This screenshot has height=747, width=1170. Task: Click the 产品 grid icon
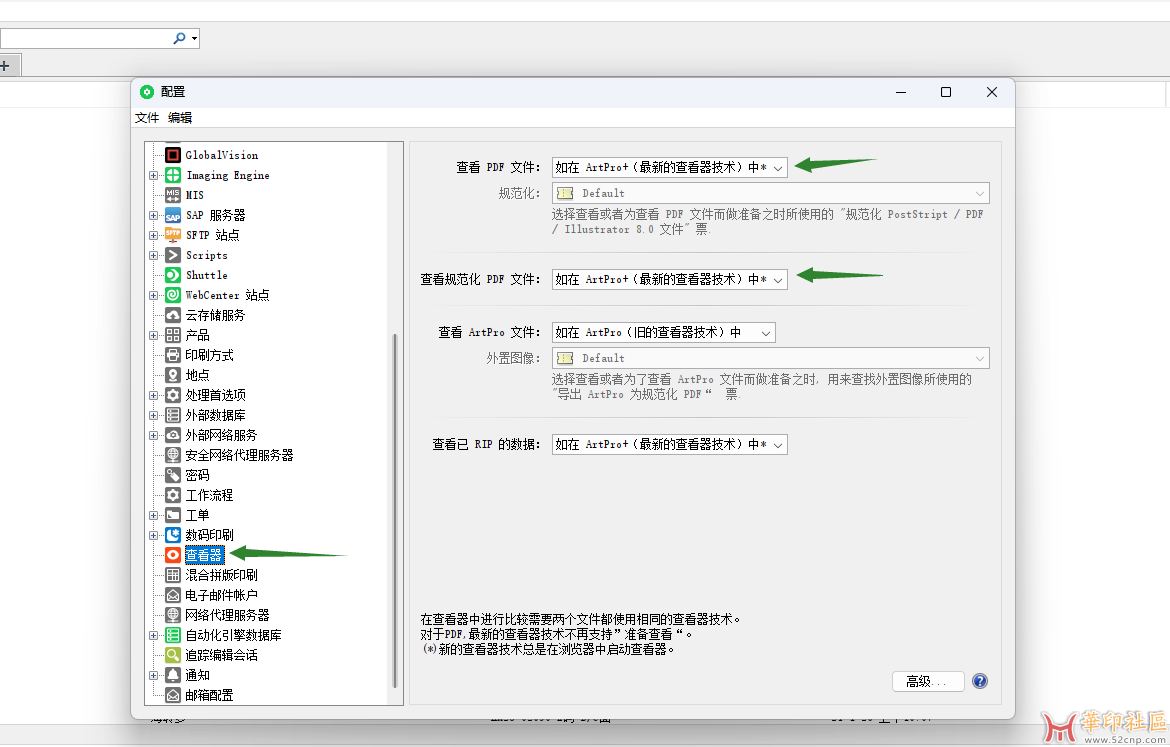(x=173, y=335)
